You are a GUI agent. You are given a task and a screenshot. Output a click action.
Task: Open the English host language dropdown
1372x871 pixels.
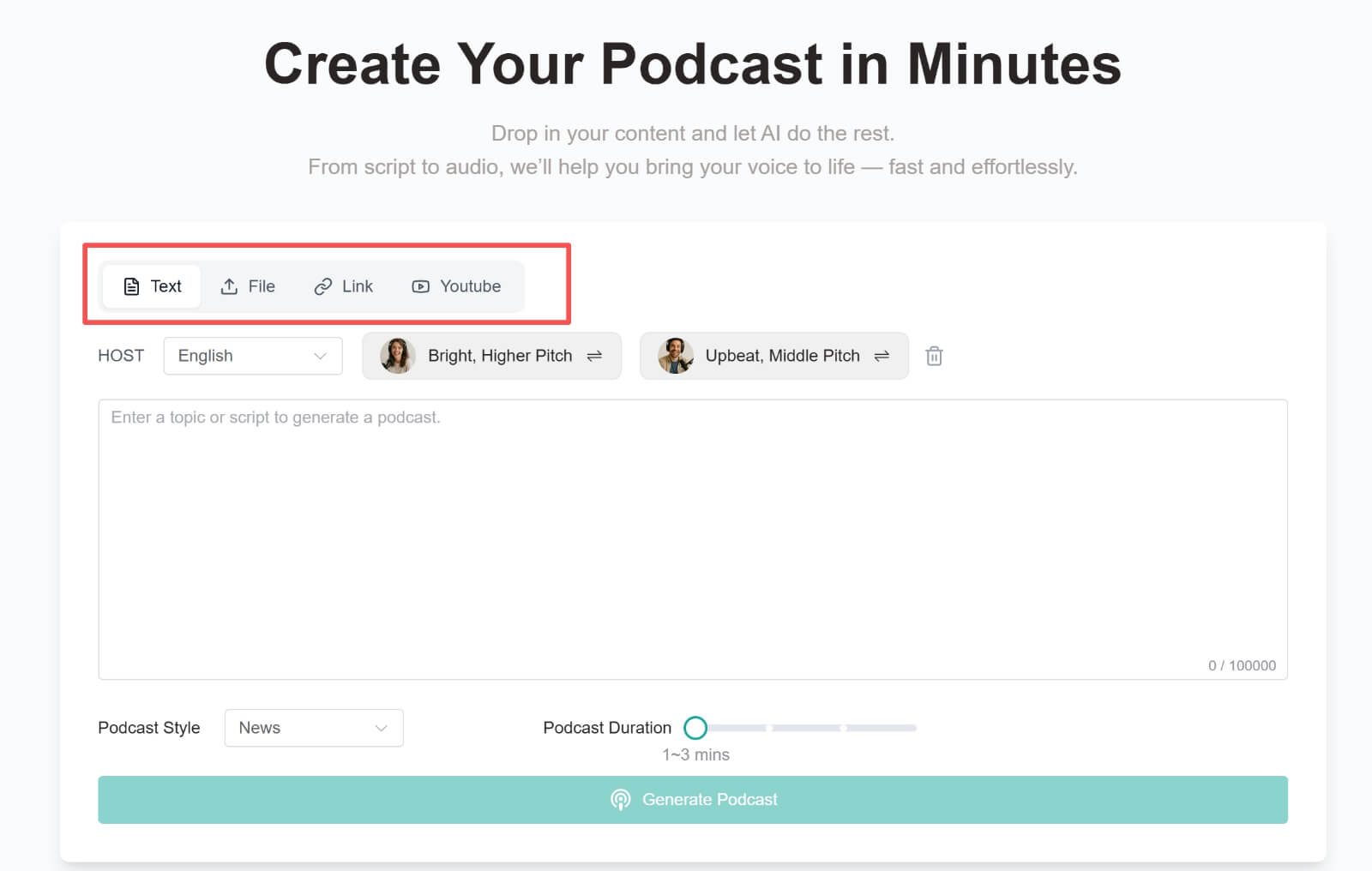(x=253, y=356)
